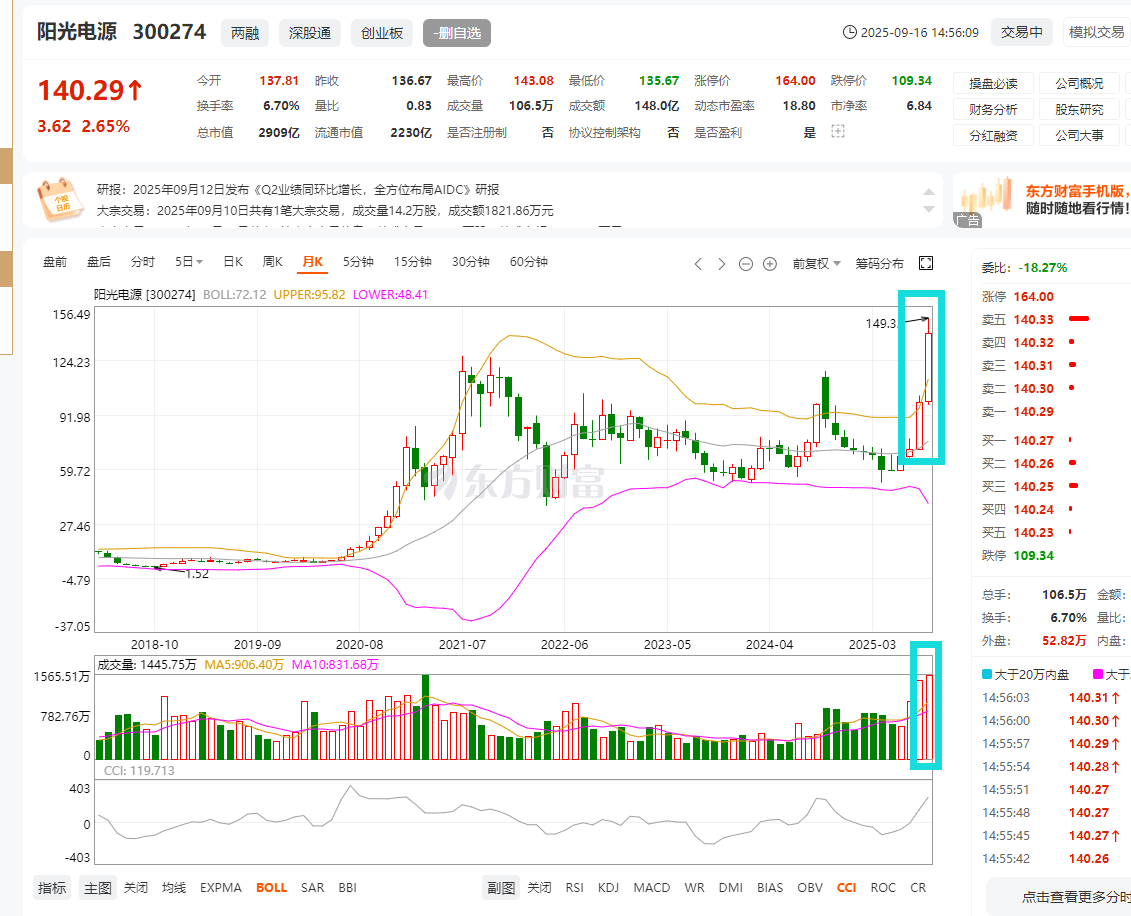This screenshot has width=1131, height=916.
Task: Select BOLL main indicator
Action: [x=271, y=888]
